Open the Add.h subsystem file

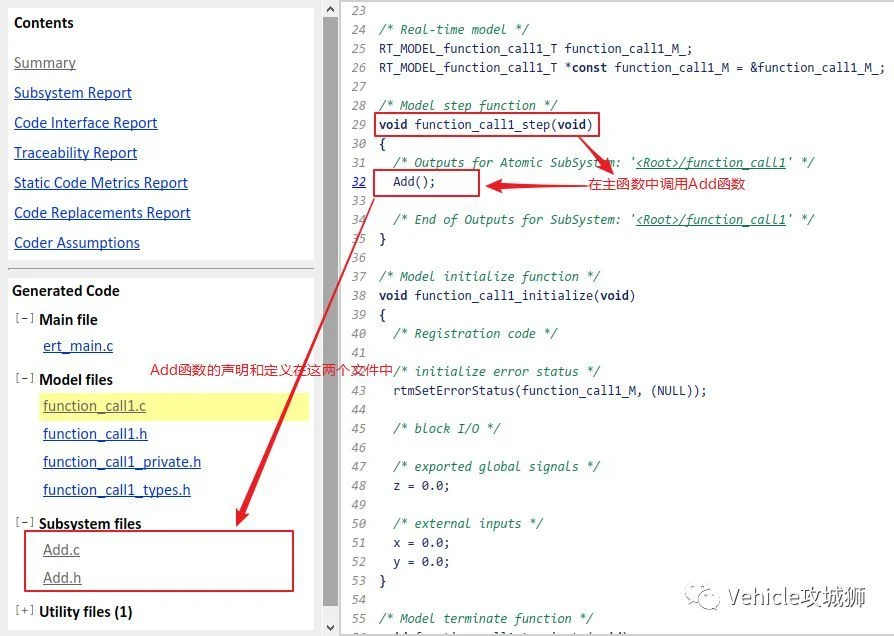(x=62, y=578)
